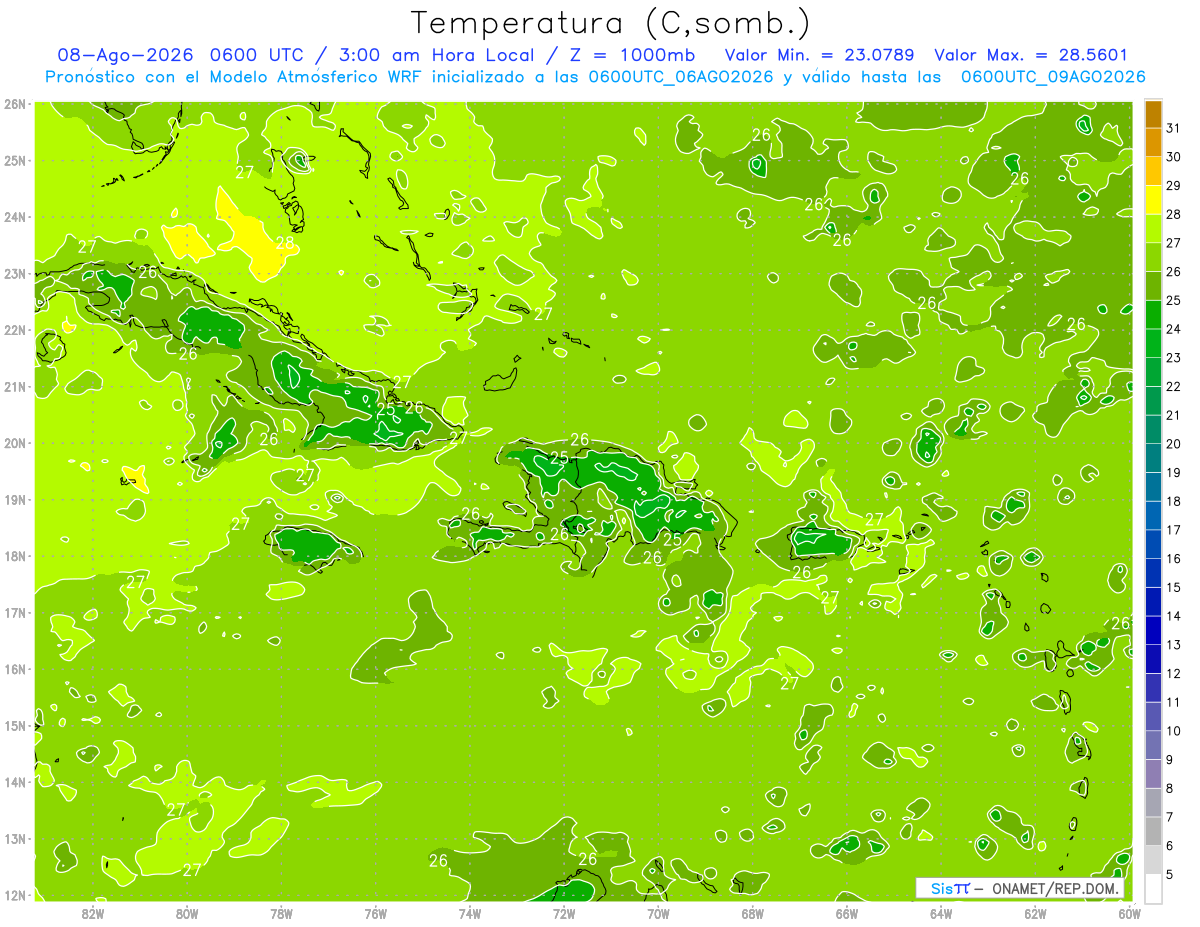Click the teal legend swatch between 19 and 20
The height and width of the screenshot is (927, 1200).
1153,458
